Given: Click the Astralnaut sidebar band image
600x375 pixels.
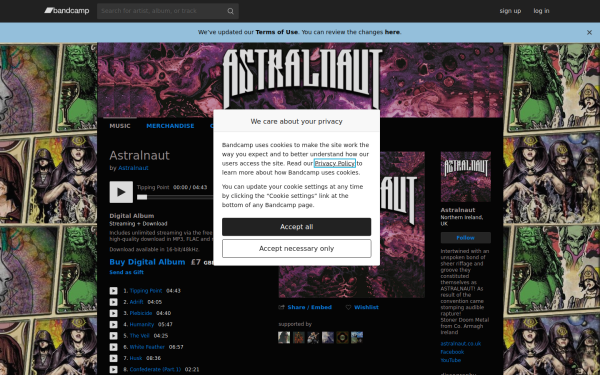Looking at the screenshot, I should [x=466, y=176].
